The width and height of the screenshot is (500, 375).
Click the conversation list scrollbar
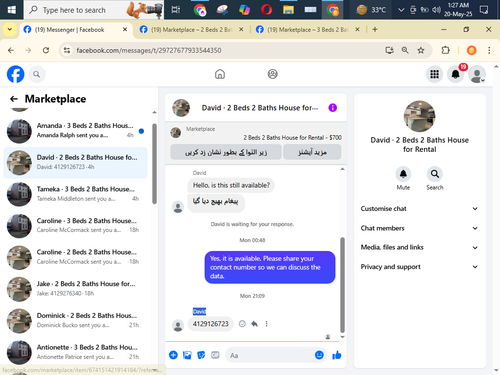pyautogui.click(x=154, y=163)
